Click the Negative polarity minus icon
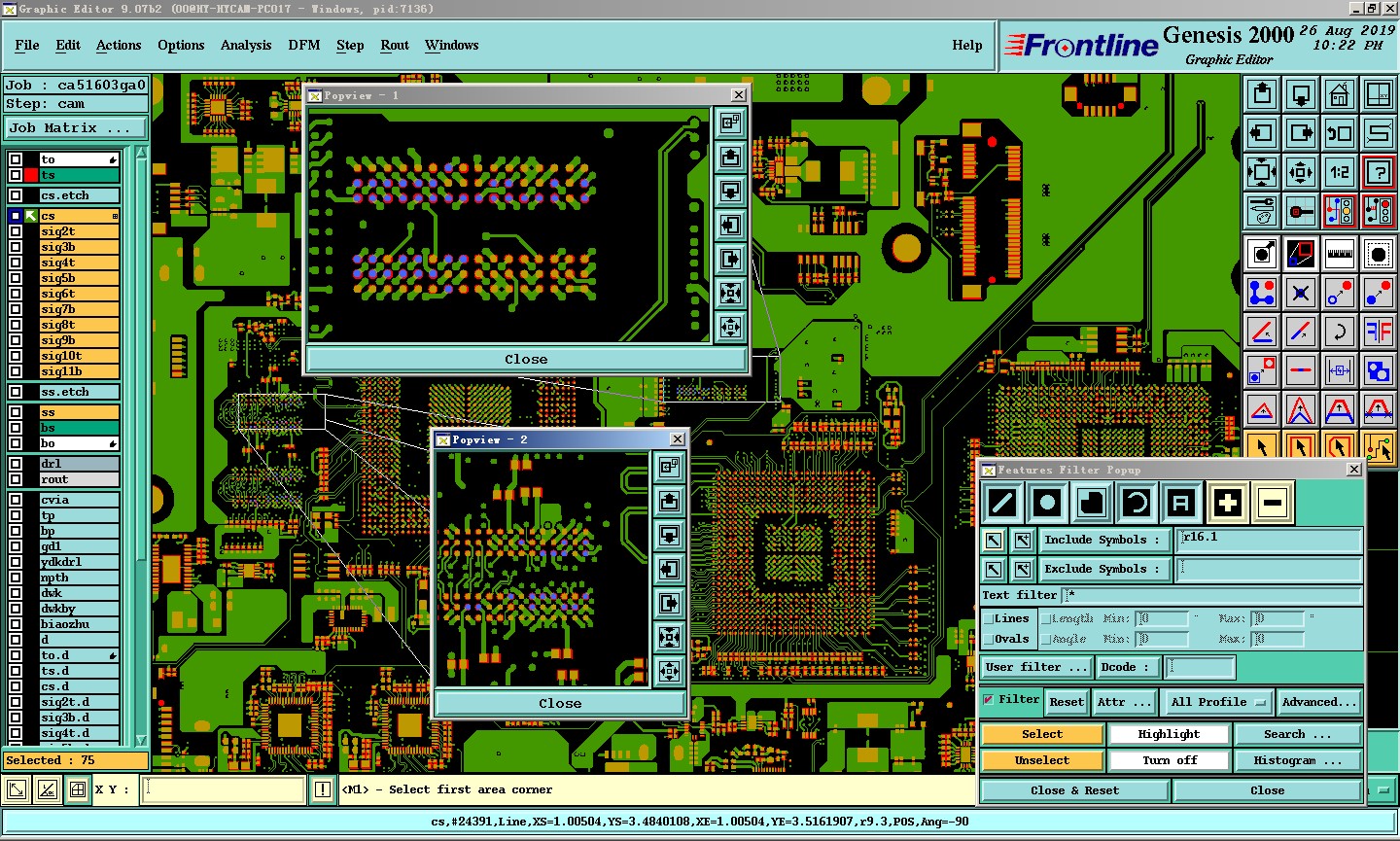Screen dimensions: 1400x841 click(x=1273, y=503)
